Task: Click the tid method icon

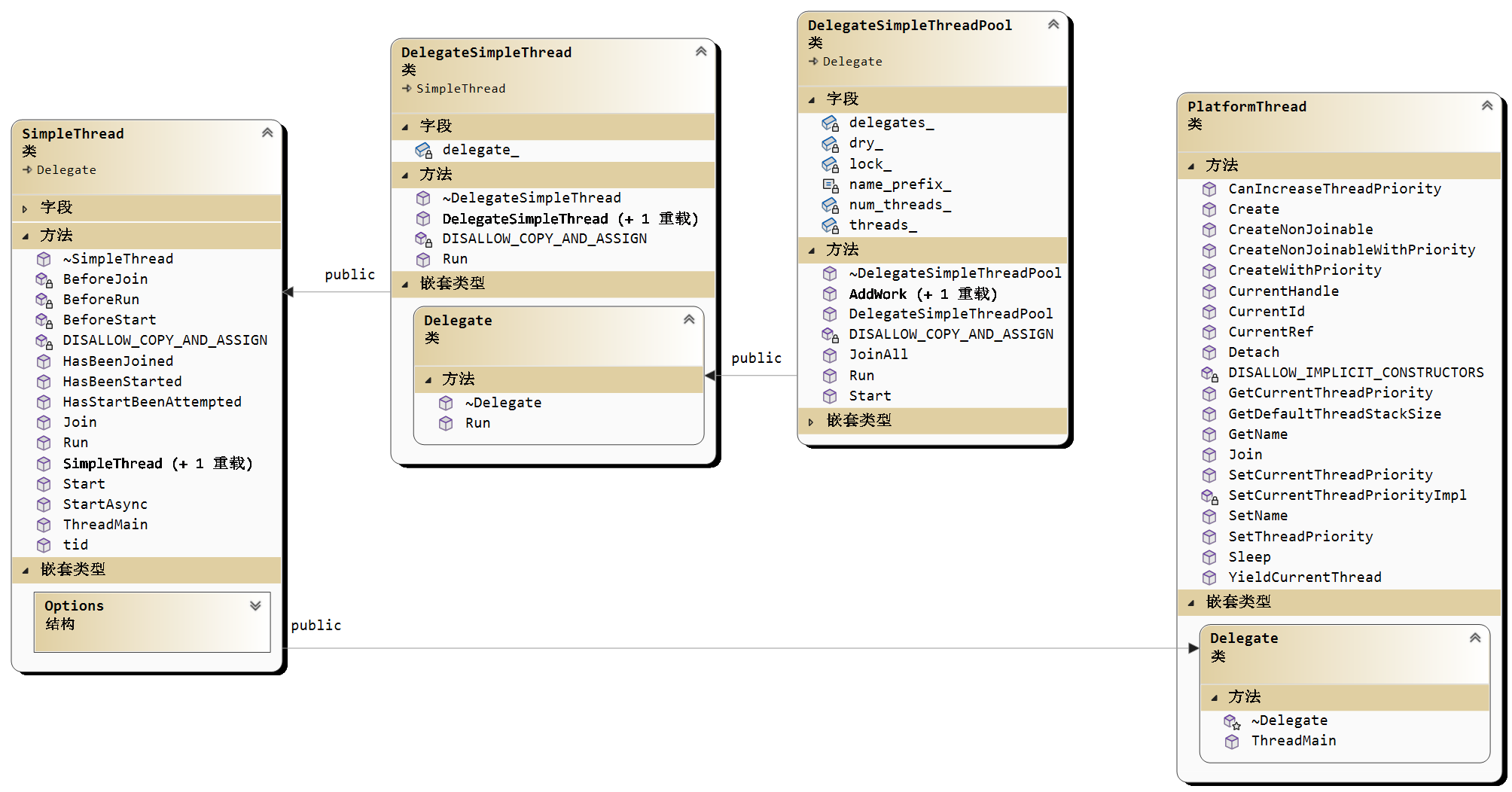Action: point(44,545)
